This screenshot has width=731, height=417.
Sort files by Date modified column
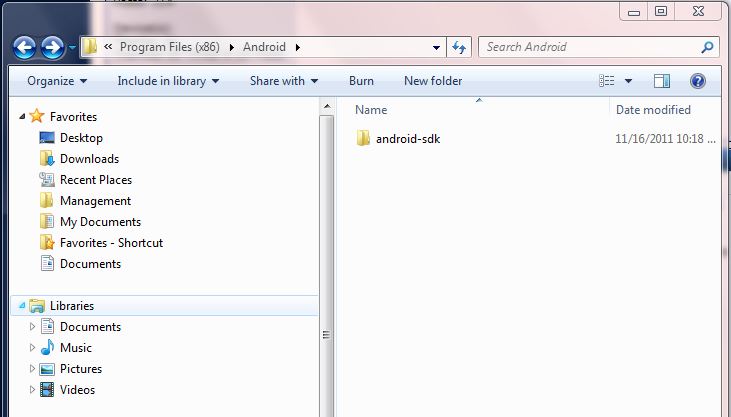point(653,110)
